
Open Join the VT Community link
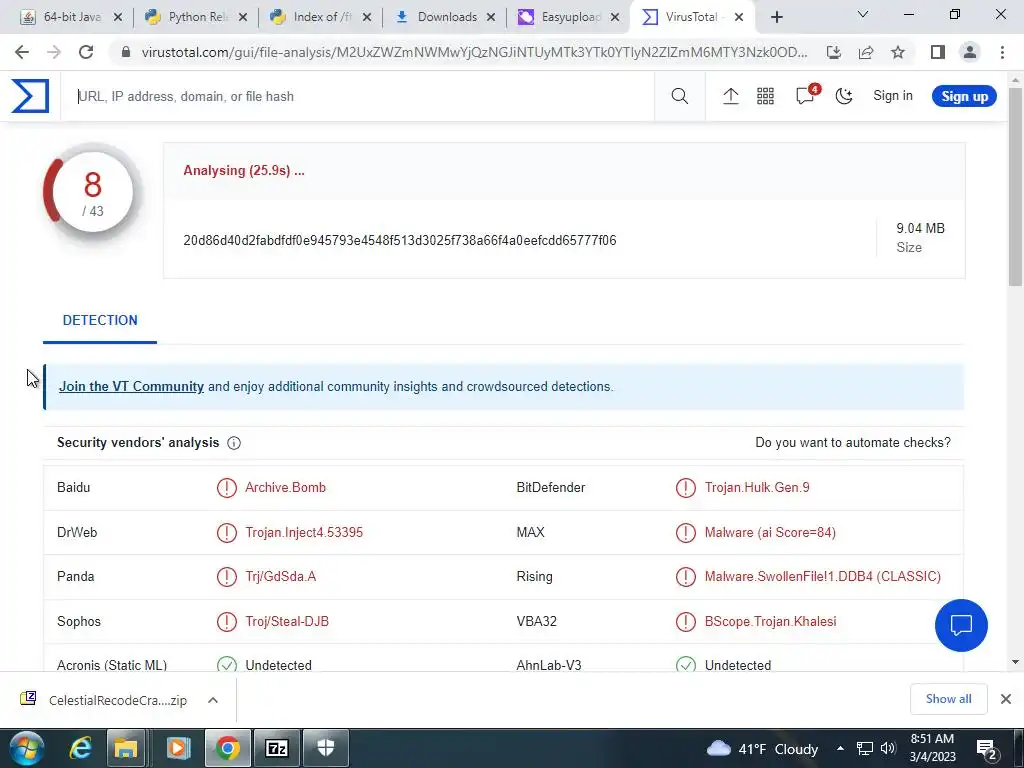coord(131,387)
